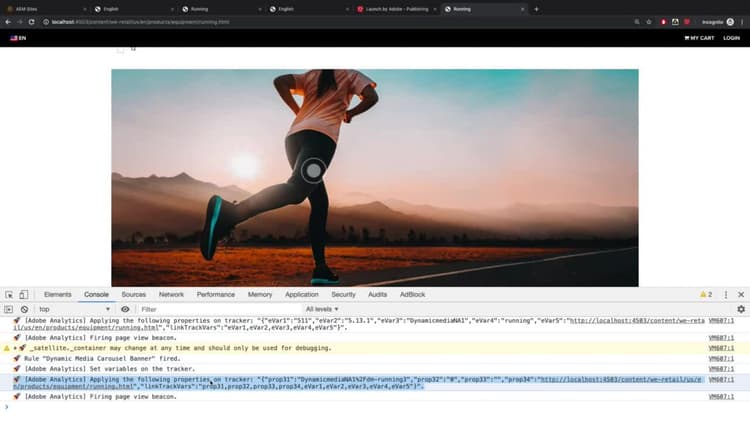This screenshot has height=421, width=750.
Task: Show the console sidebar
Action: click(x=9, y=310)
